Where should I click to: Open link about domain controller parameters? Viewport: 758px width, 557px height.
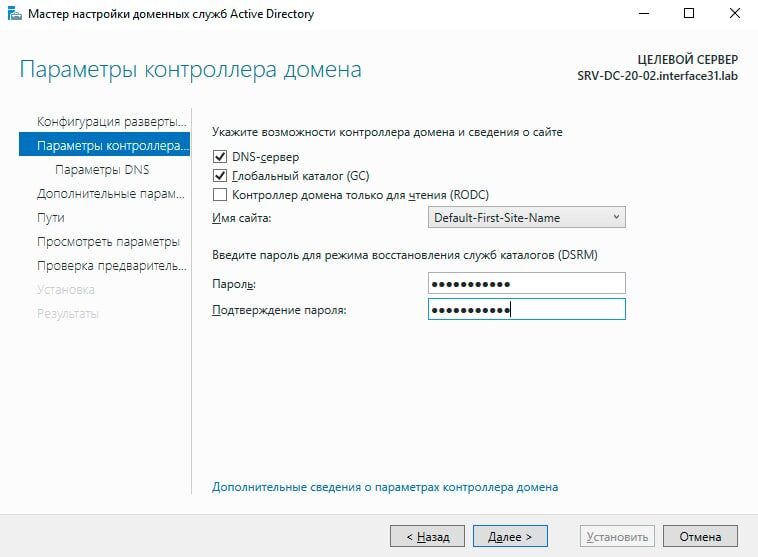pyautogui.click(x=385, y=487)
